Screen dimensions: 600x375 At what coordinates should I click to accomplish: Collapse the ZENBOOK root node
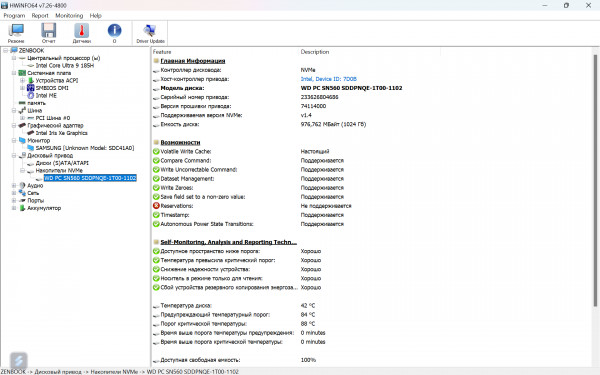[5, 51]
